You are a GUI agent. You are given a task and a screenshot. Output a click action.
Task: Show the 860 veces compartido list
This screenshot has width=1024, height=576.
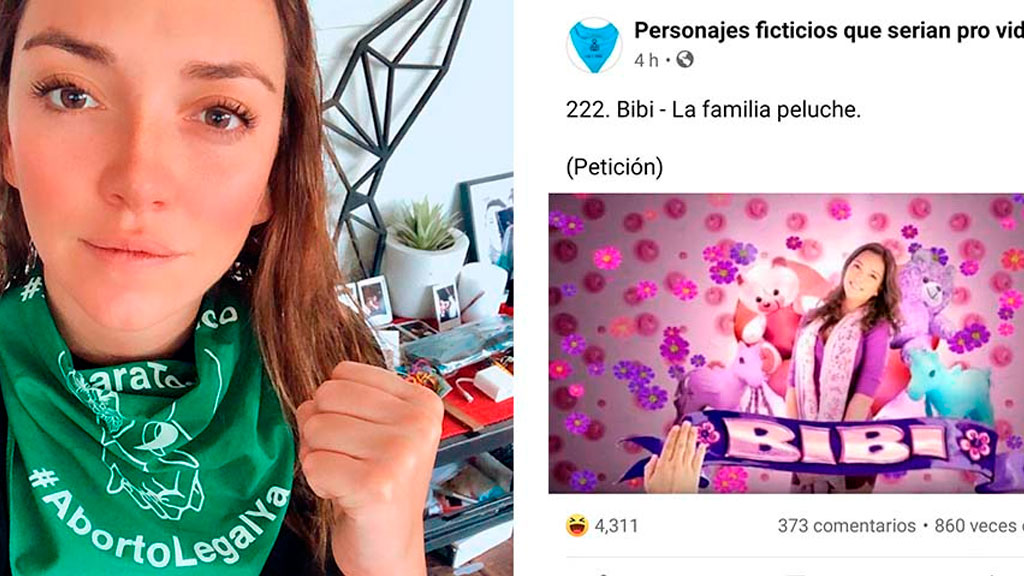tap(978, 526)
